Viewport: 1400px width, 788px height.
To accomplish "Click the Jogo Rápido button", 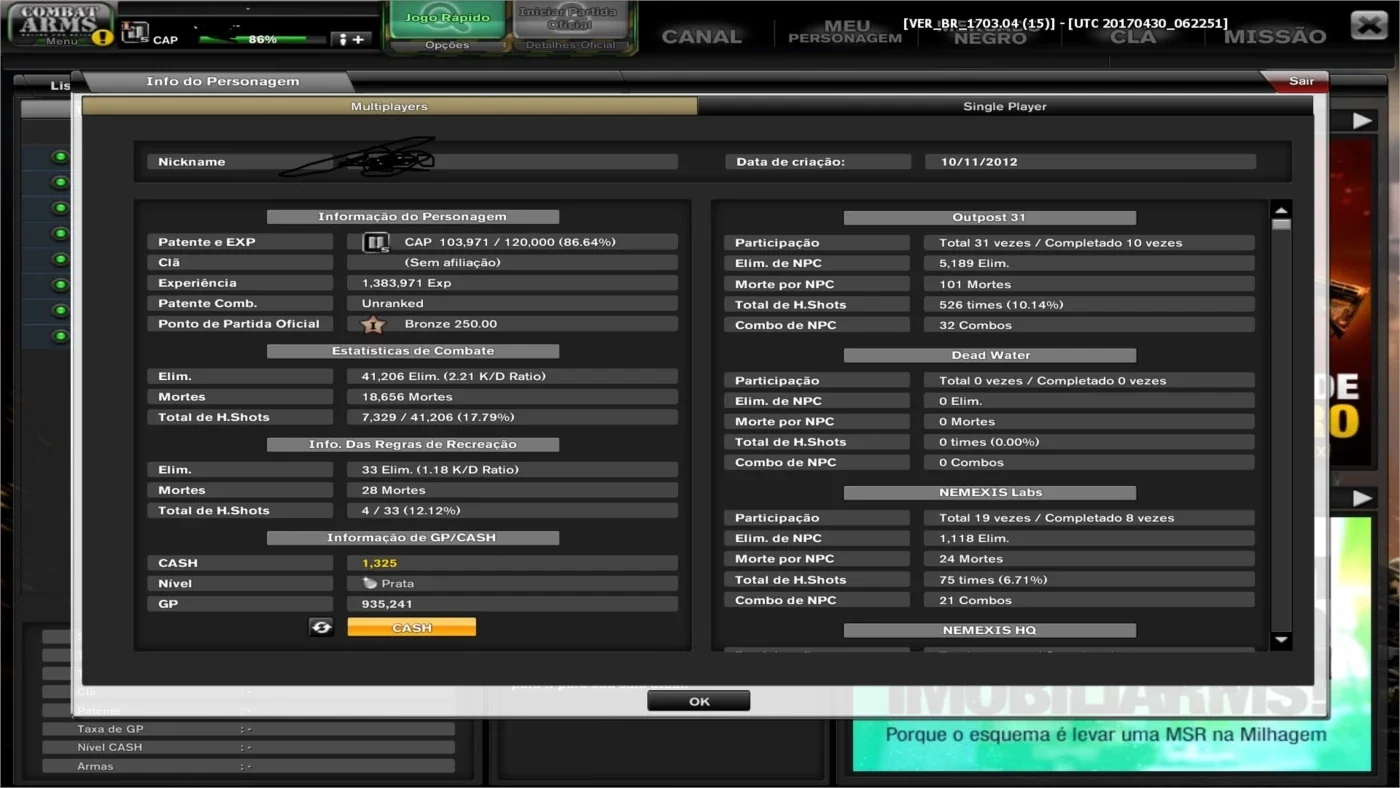I will tap(447, 20).
